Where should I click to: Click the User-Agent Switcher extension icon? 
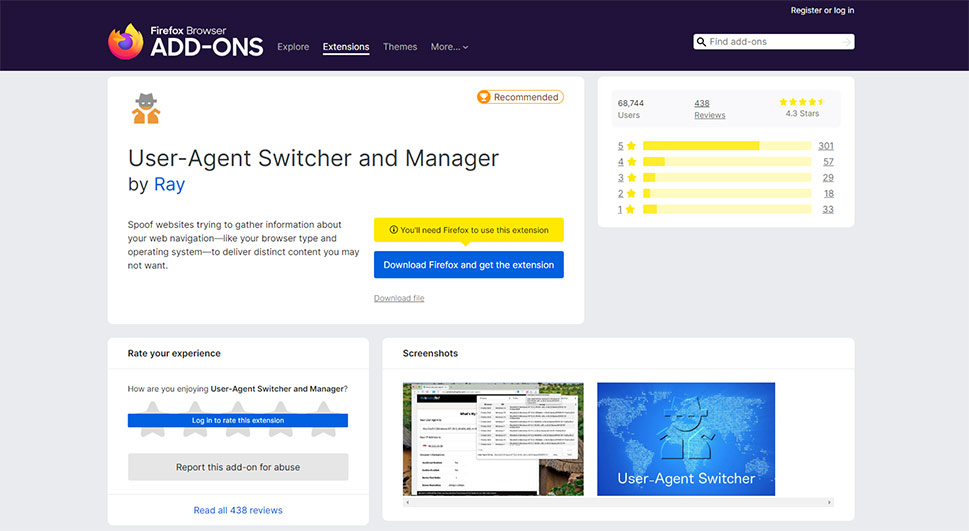tap(146, 109)
